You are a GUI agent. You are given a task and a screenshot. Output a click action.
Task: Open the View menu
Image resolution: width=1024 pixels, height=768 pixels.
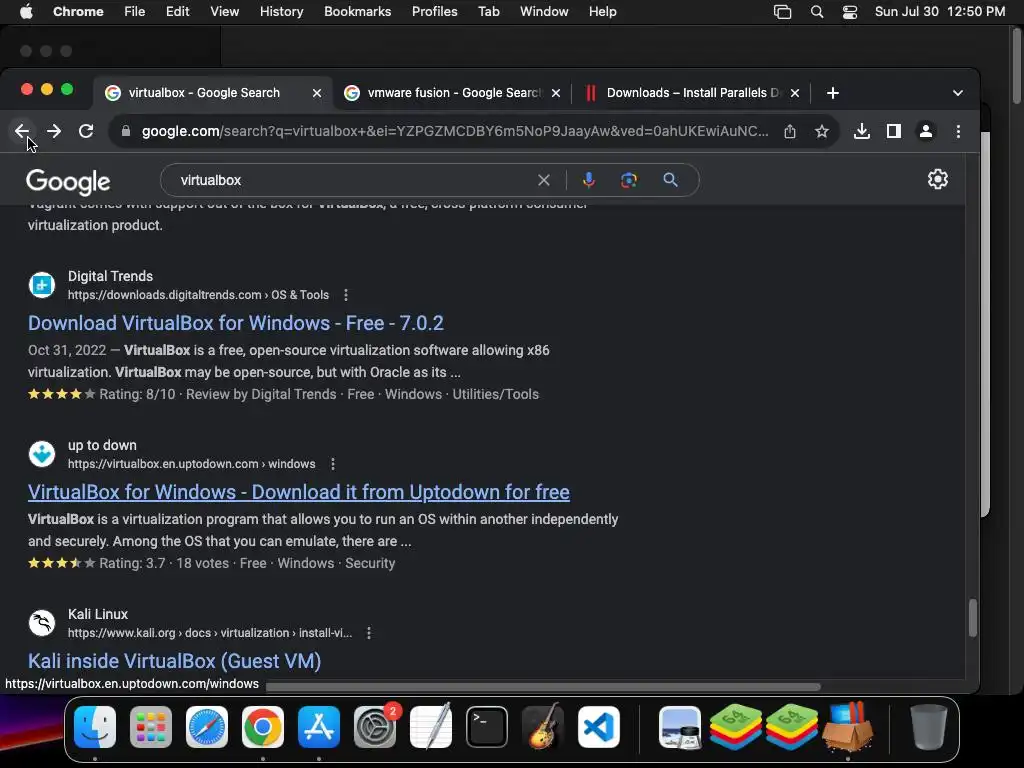coord(224,12)
